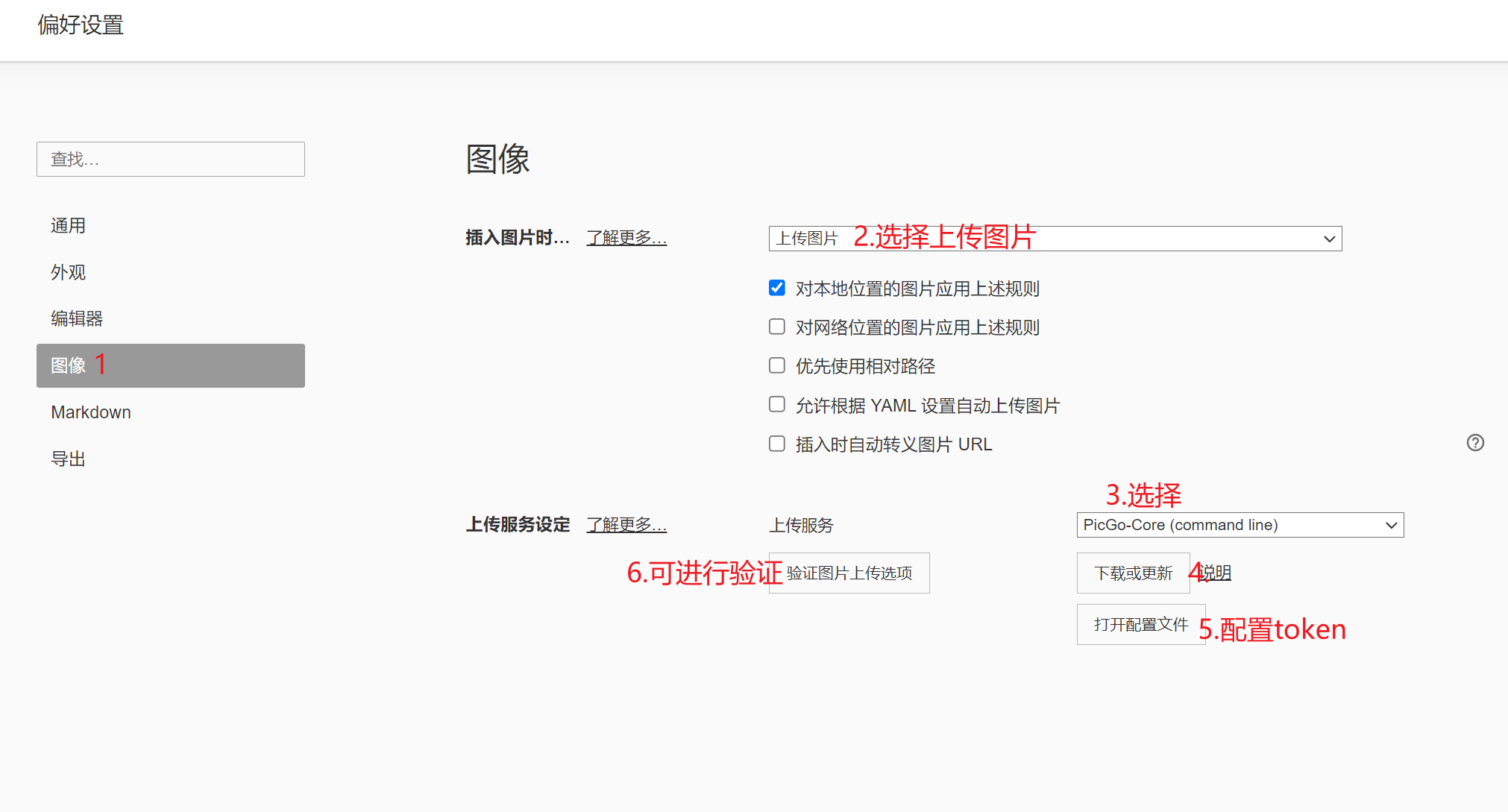Image resolution: width=1508 pixels, height=812 pixels.
Task: Go to 导出 preferences section
Action: coord(69,459)
